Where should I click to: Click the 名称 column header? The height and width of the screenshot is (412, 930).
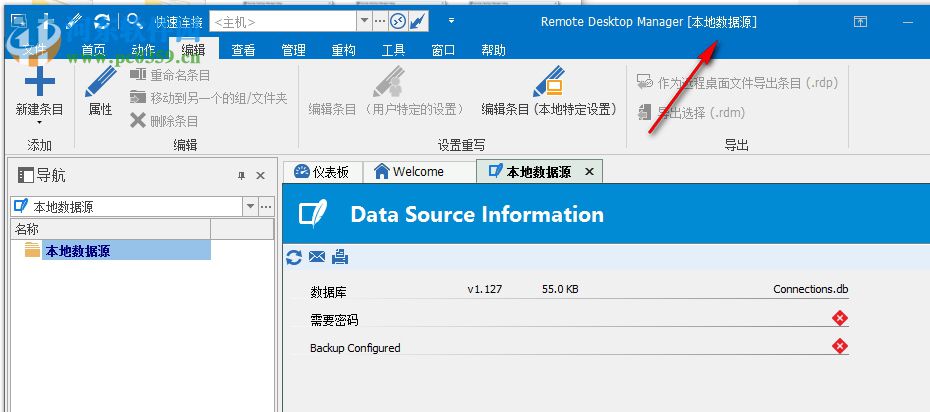pyautogui.click(x=110, y=229)
